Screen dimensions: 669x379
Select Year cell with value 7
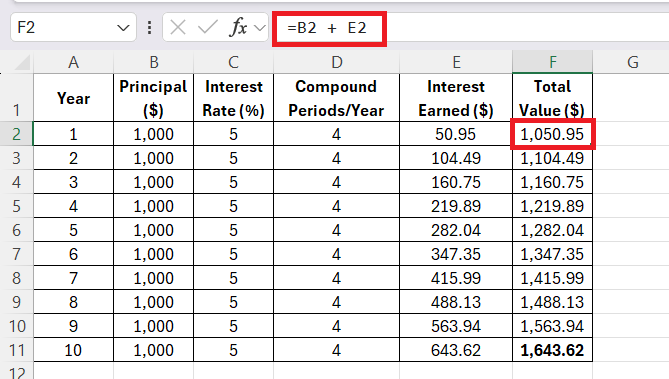click(73, 278)
